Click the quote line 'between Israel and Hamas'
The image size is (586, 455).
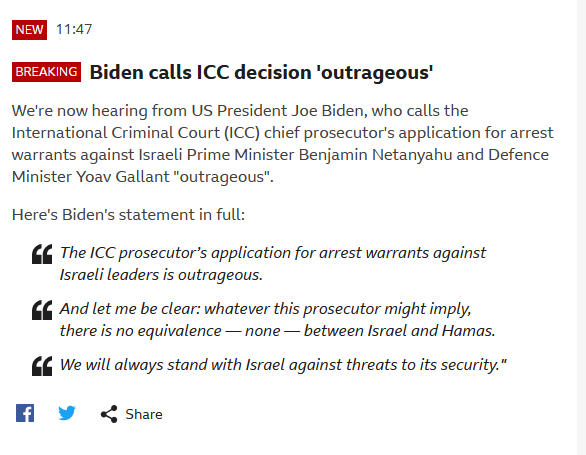point(400,331)
